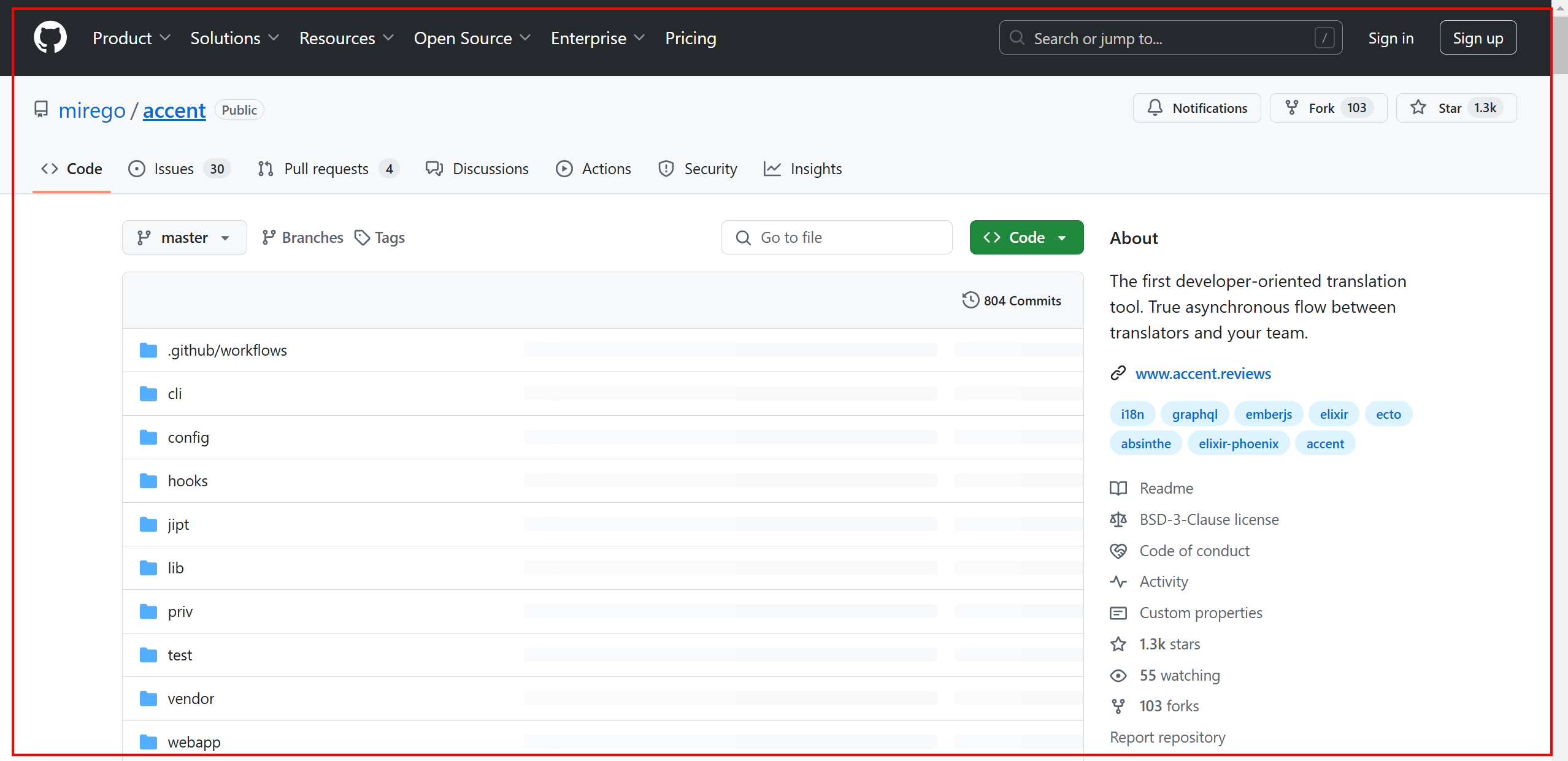Click the Sign up button

tap(1477, 38)
